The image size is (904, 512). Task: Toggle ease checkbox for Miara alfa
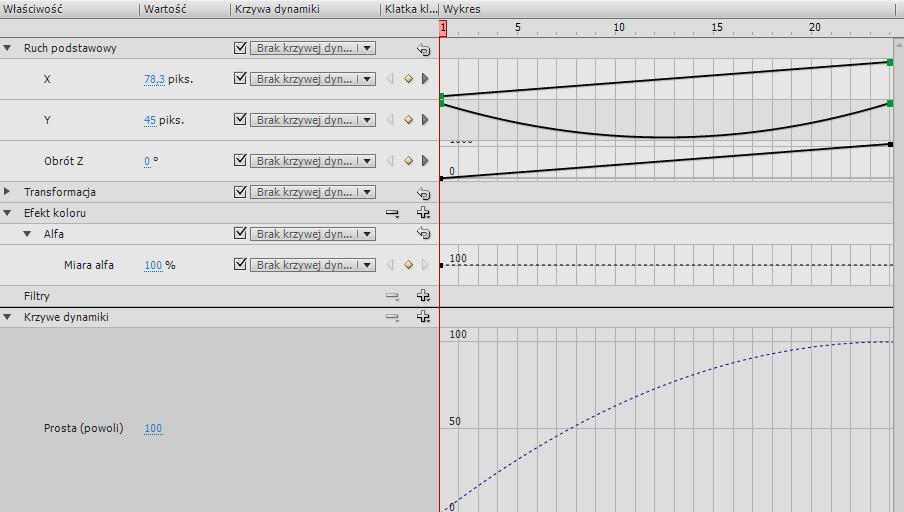pyautogui.click(x=240, y=264)
